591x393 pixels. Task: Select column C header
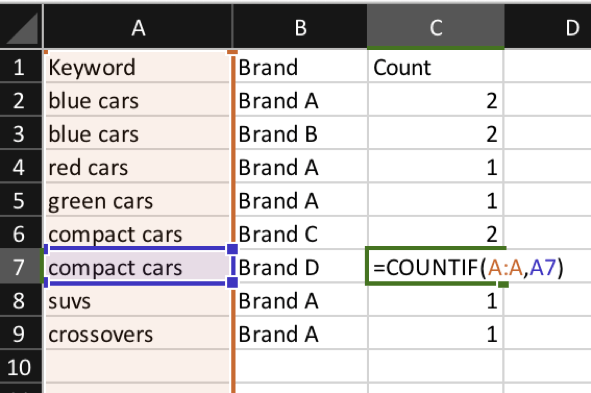436,27
